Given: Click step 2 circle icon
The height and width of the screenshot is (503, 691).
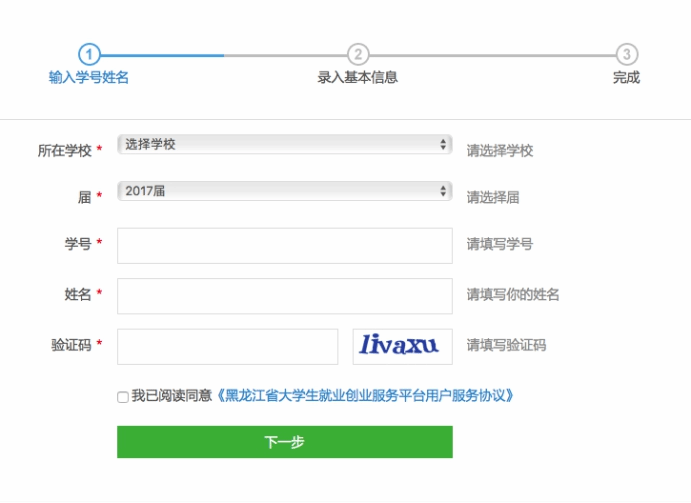Looking at the screenshot, I should tap(358, 55).
